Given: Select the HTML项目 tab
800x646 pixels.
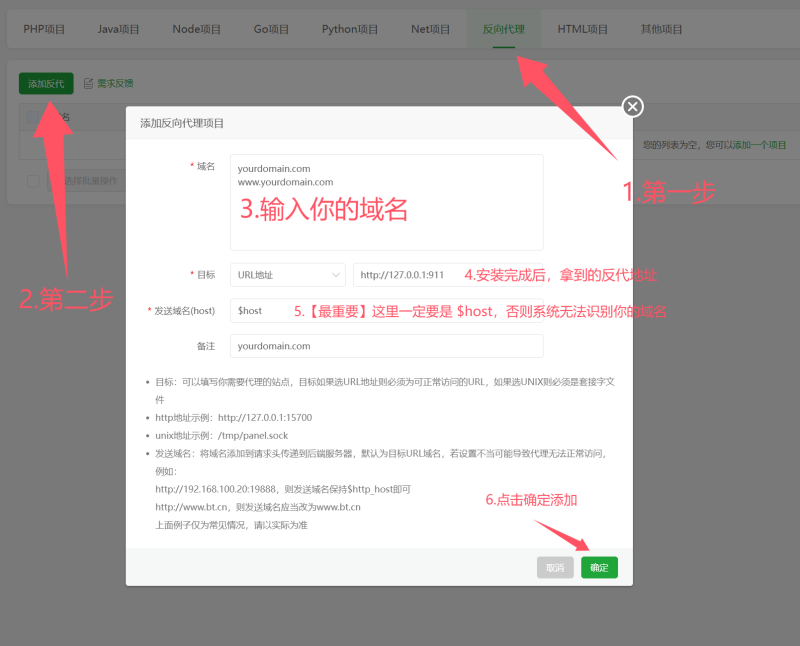Looking at the screenshot, I should pyautogui.click(x=582, y=29).
